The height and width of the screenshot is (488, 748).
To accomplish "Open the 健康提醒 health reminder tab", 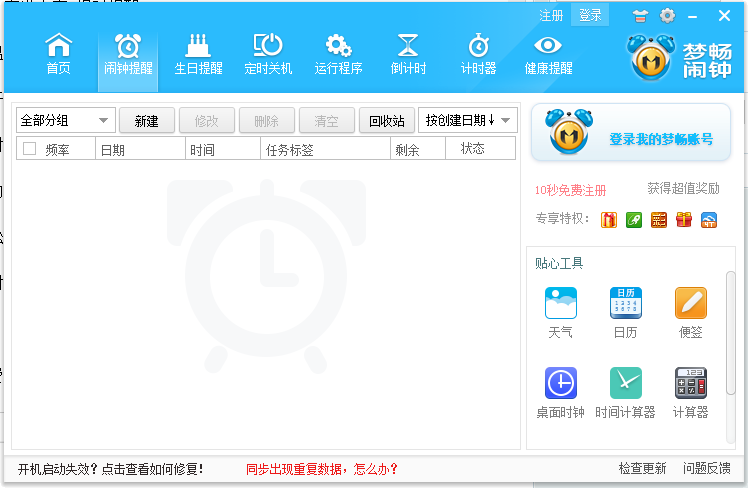I will [x=548, y=54].
